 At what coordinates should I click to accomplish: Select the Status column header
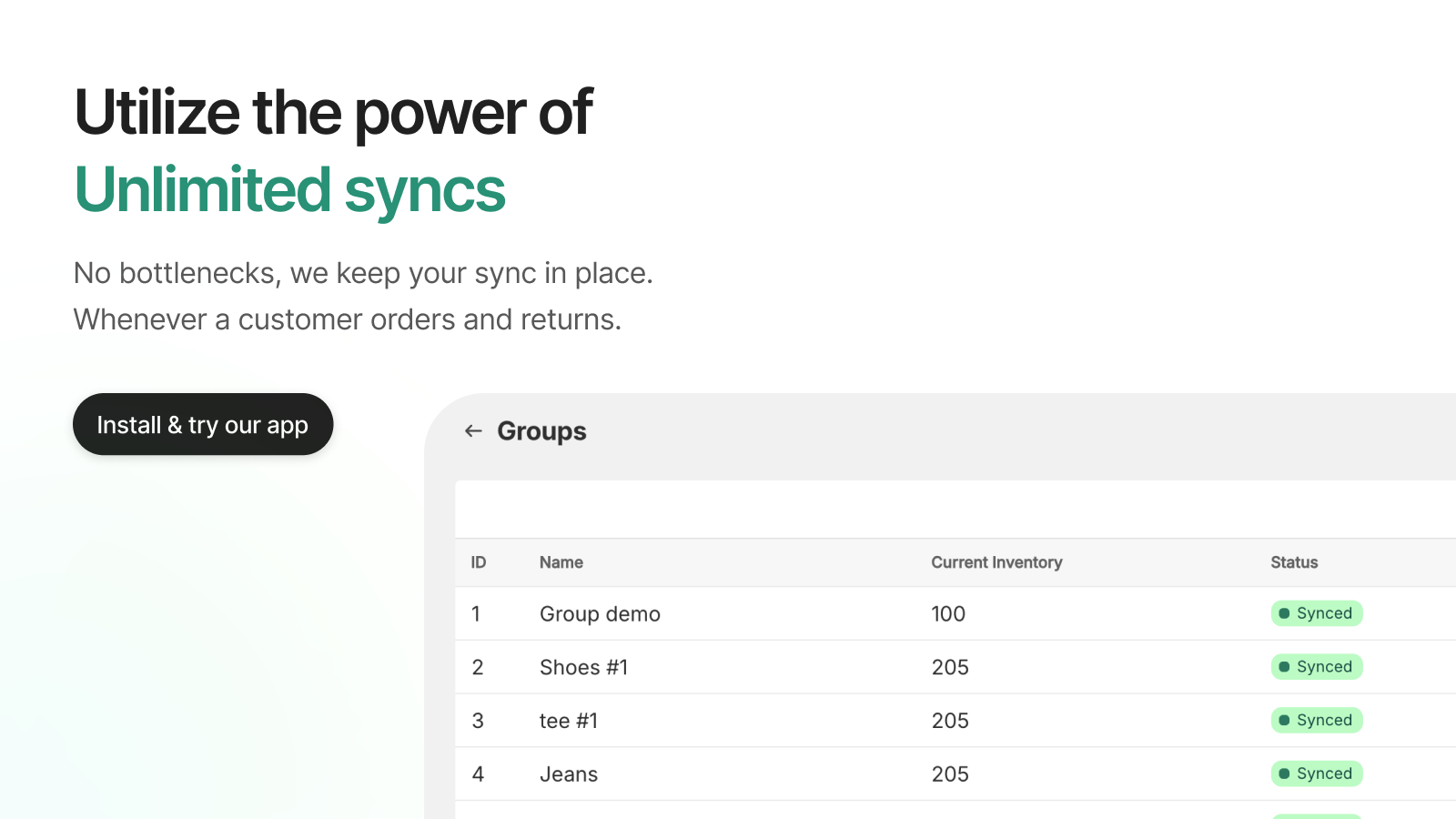pyautogui.click(x=1294, y=562)
